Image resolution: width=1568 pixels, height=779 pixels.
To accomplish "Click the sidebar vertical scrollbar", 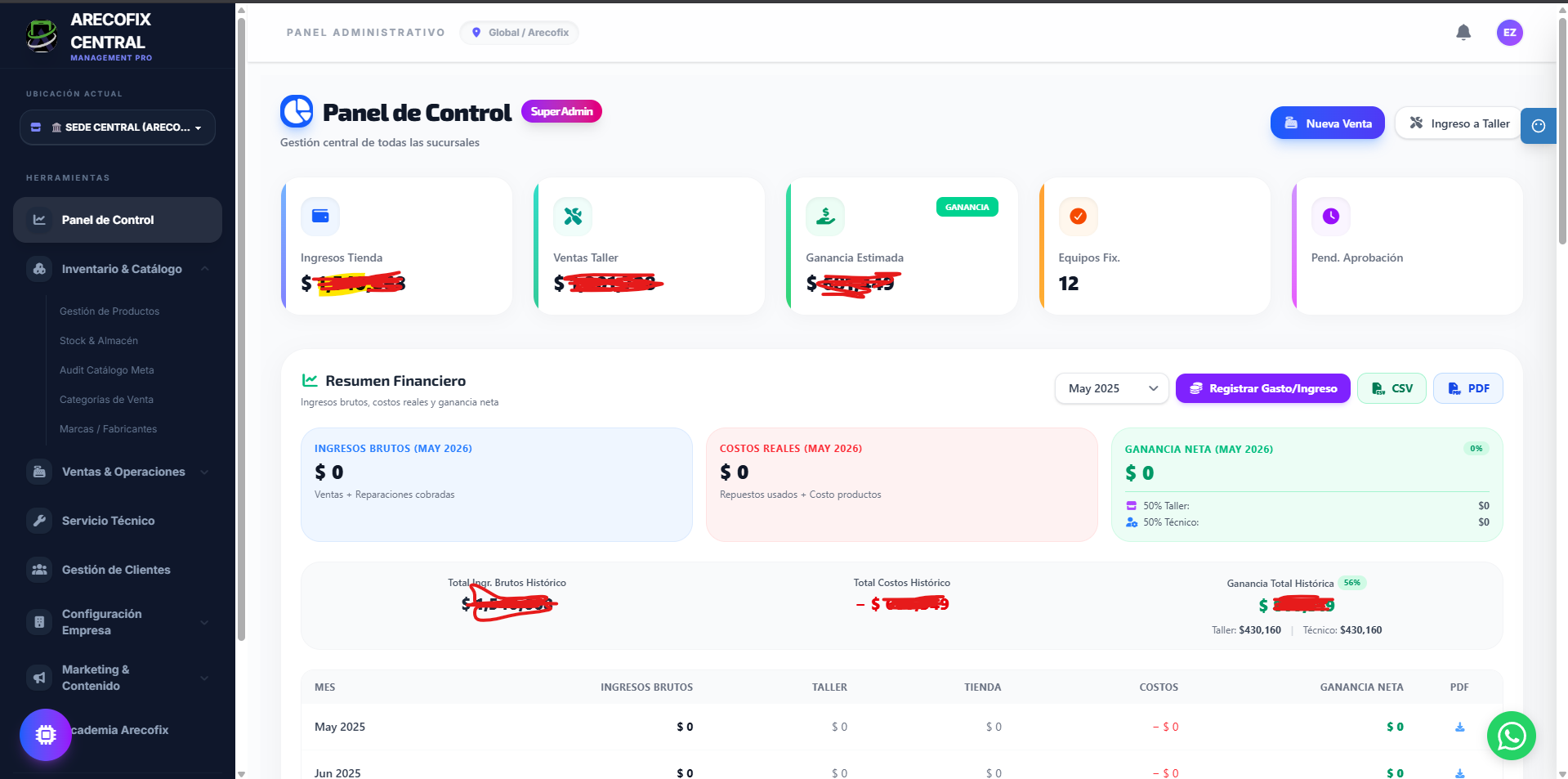I will pos(241,327).
